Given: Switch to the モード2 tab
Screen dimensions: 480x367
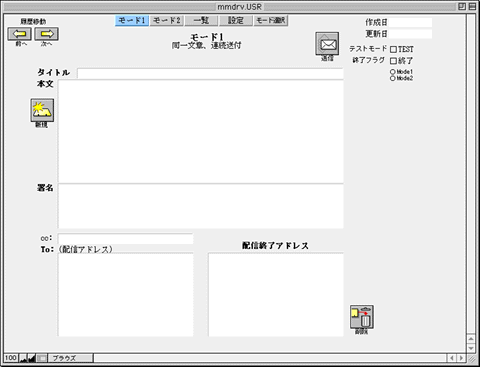Looking at the screenshot, I should (167, 21).
